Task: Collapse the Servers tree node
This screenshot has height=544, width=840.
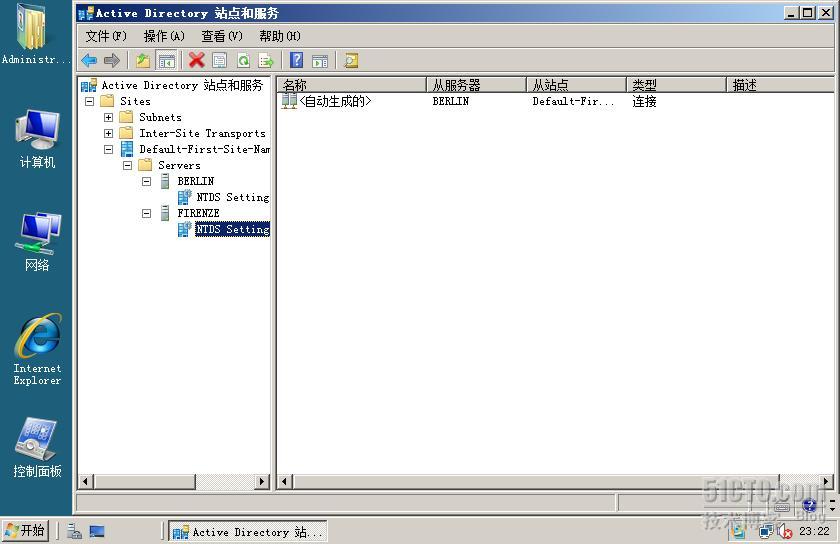Action: pos(128,166)
